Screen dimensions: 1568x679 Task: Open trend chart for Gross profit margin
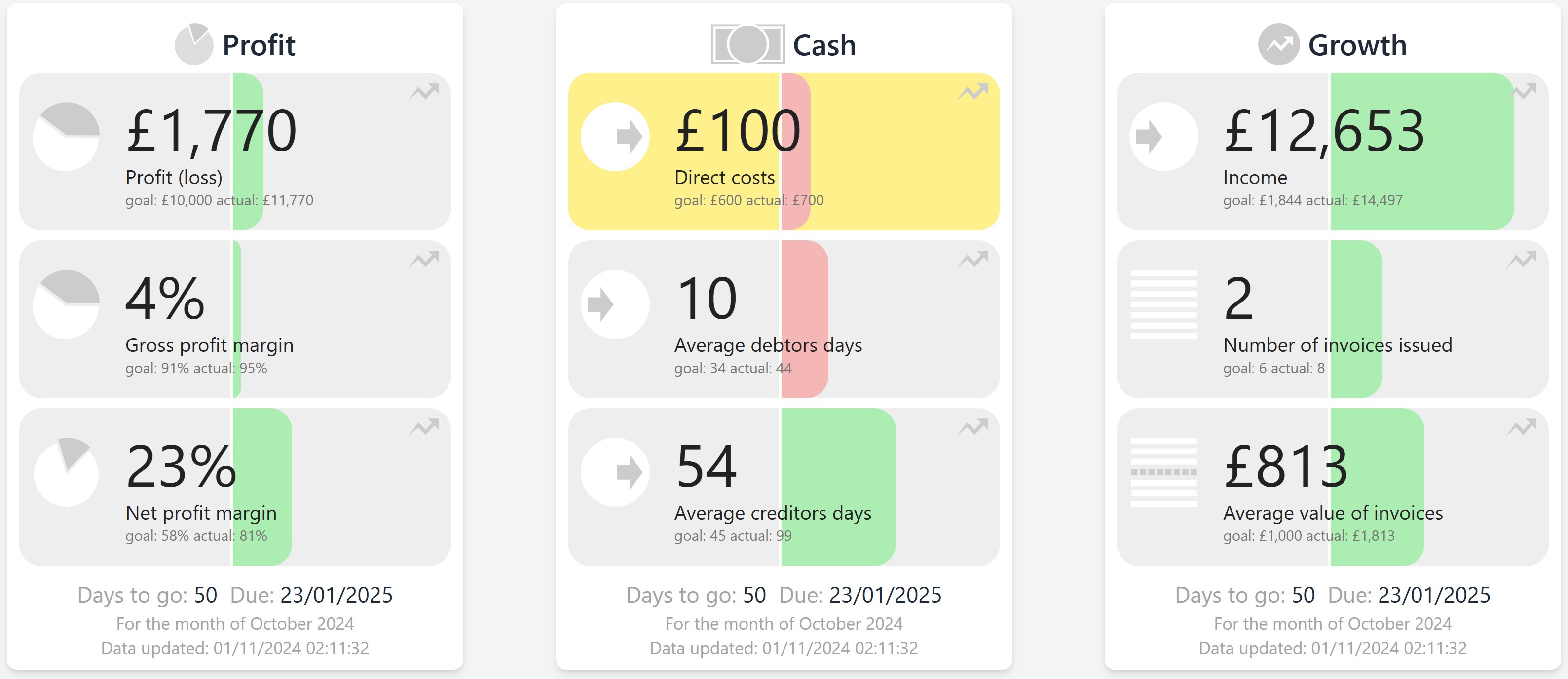[424, 260]
